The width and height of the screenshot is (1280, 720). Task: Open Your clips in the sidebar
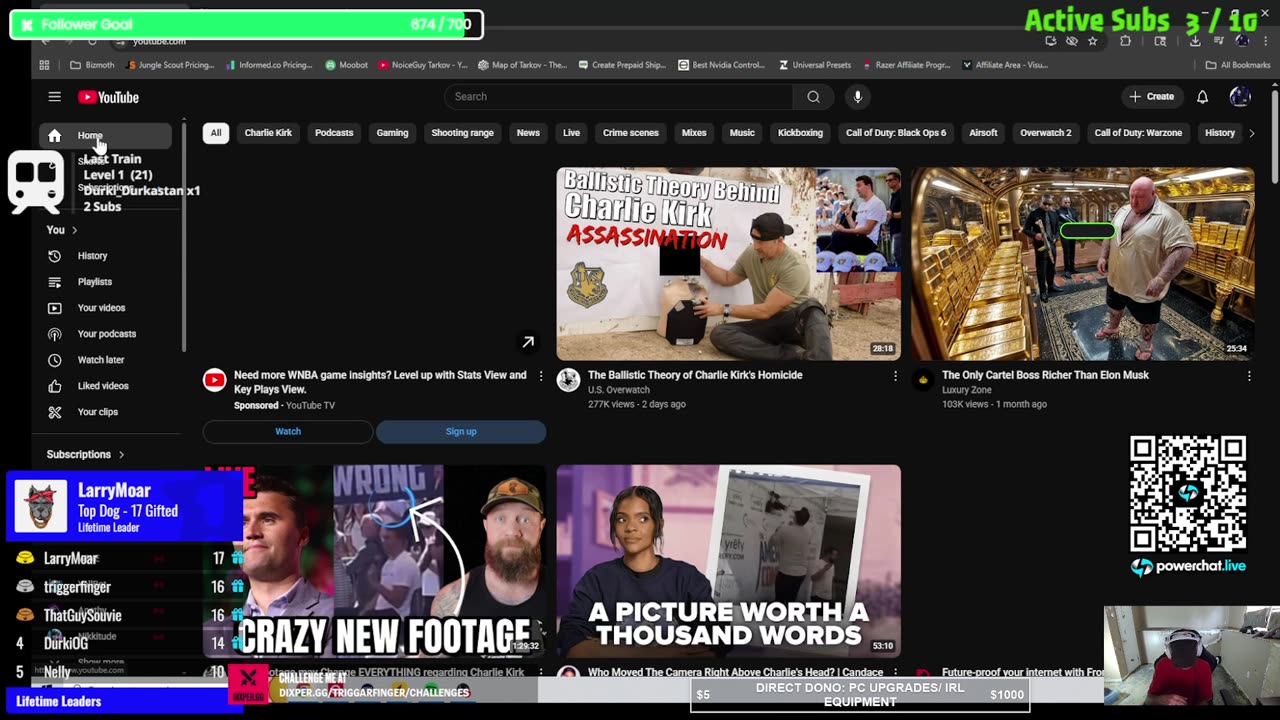point(106,412)
